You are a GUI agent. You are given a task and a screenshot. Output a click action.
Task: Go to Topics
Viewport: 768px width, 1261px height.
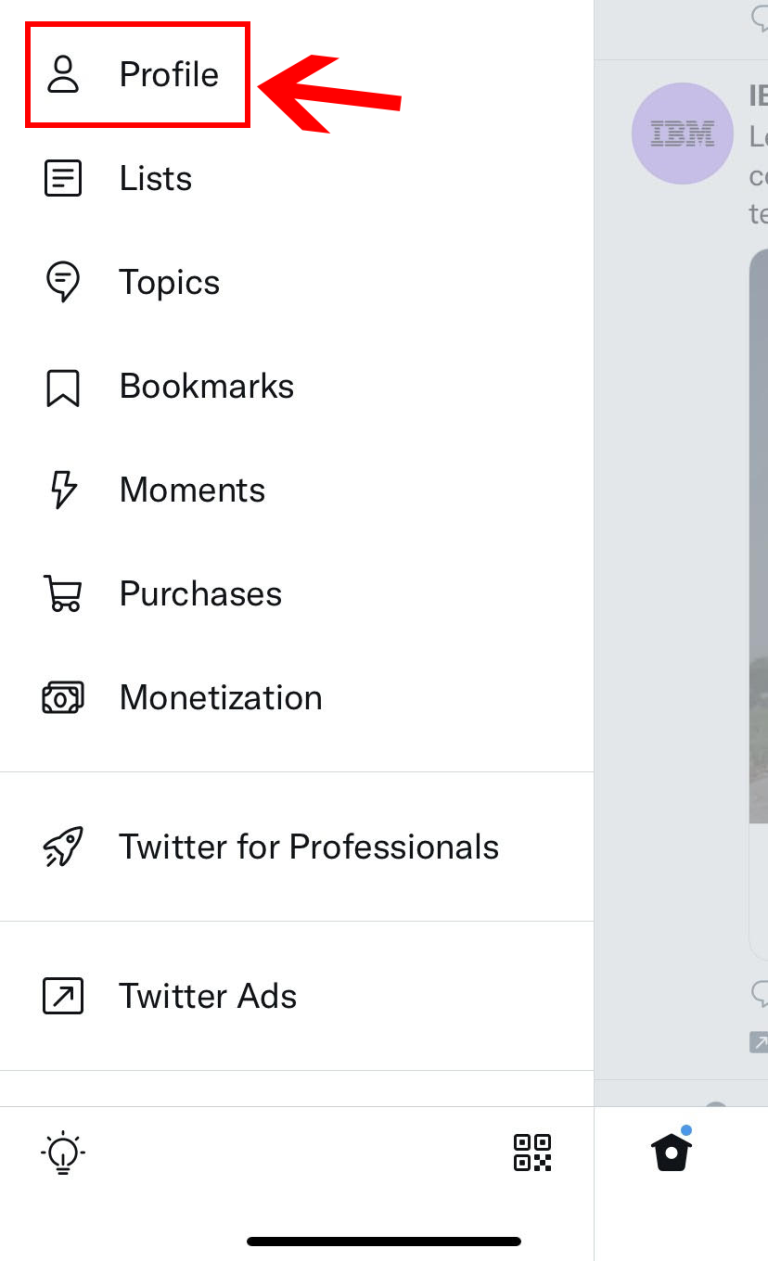tap(169, 283)
